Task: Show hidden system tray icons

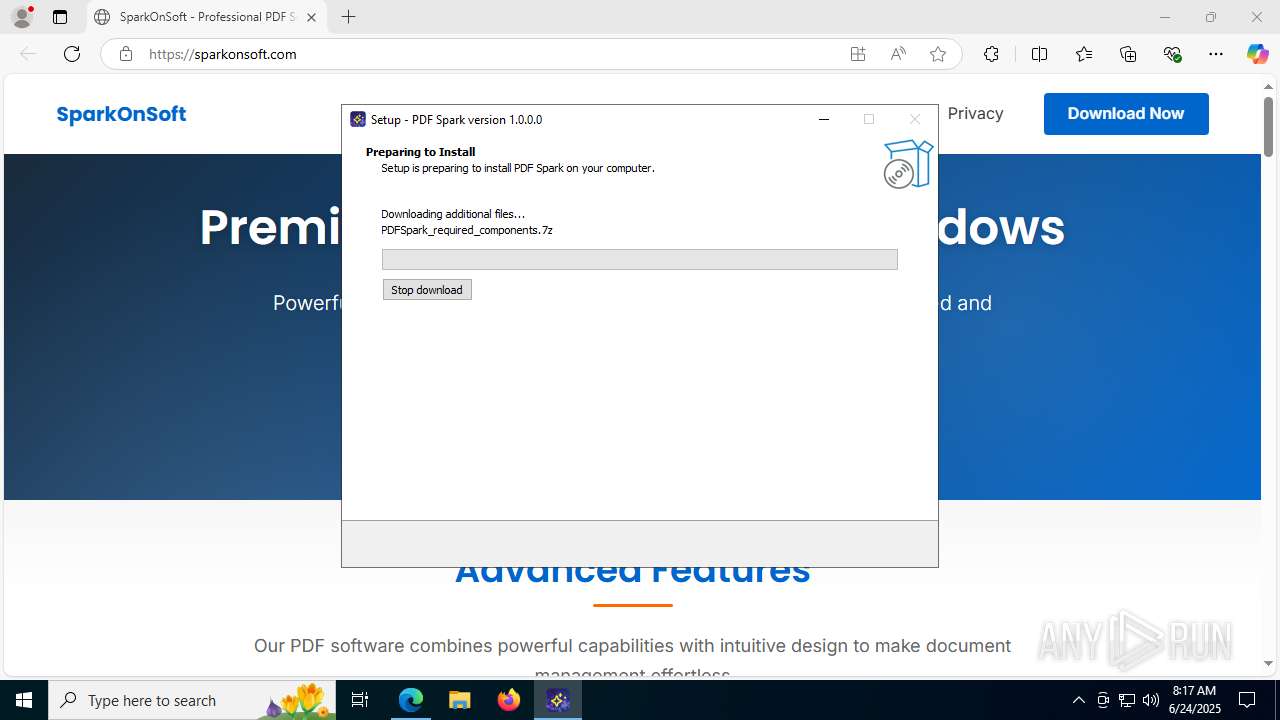Action: 1078,700
